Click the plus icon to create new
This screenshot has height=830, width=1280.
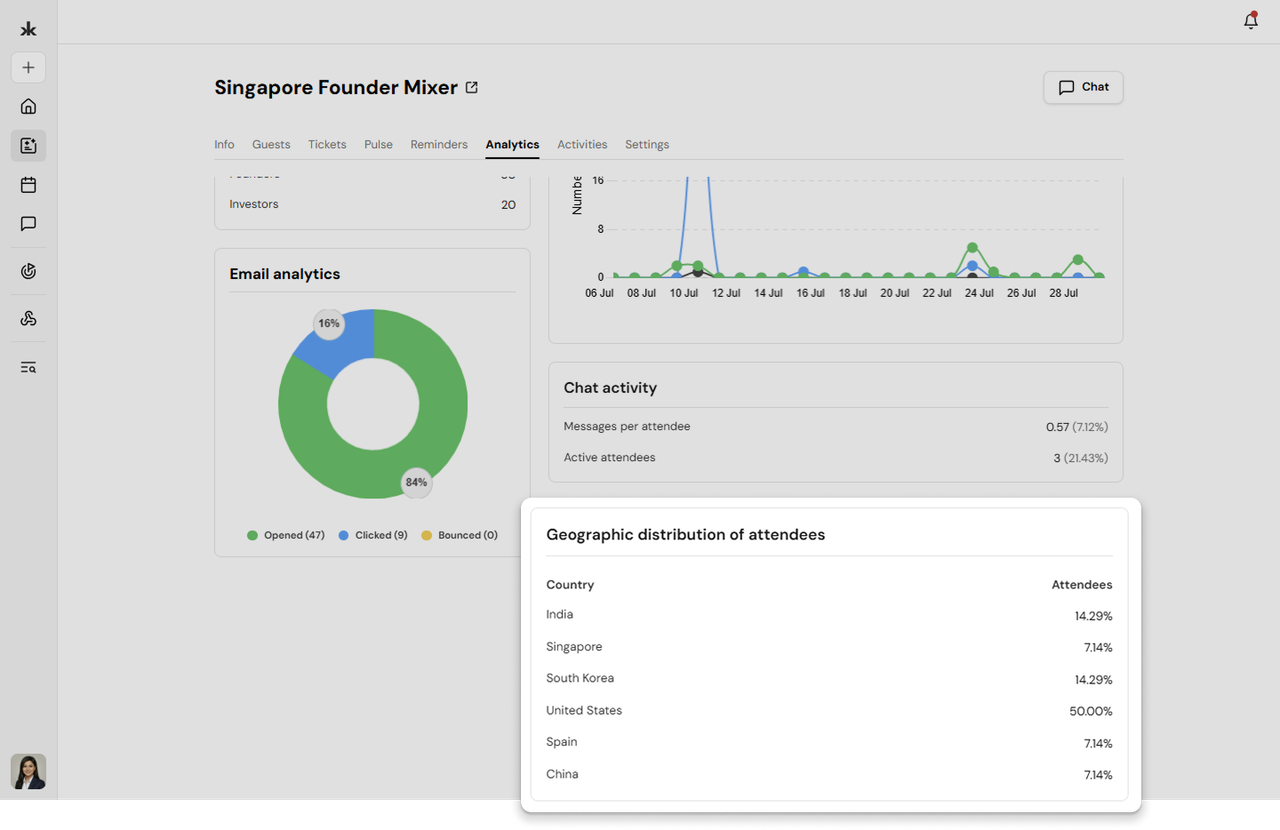coord(28,68)
